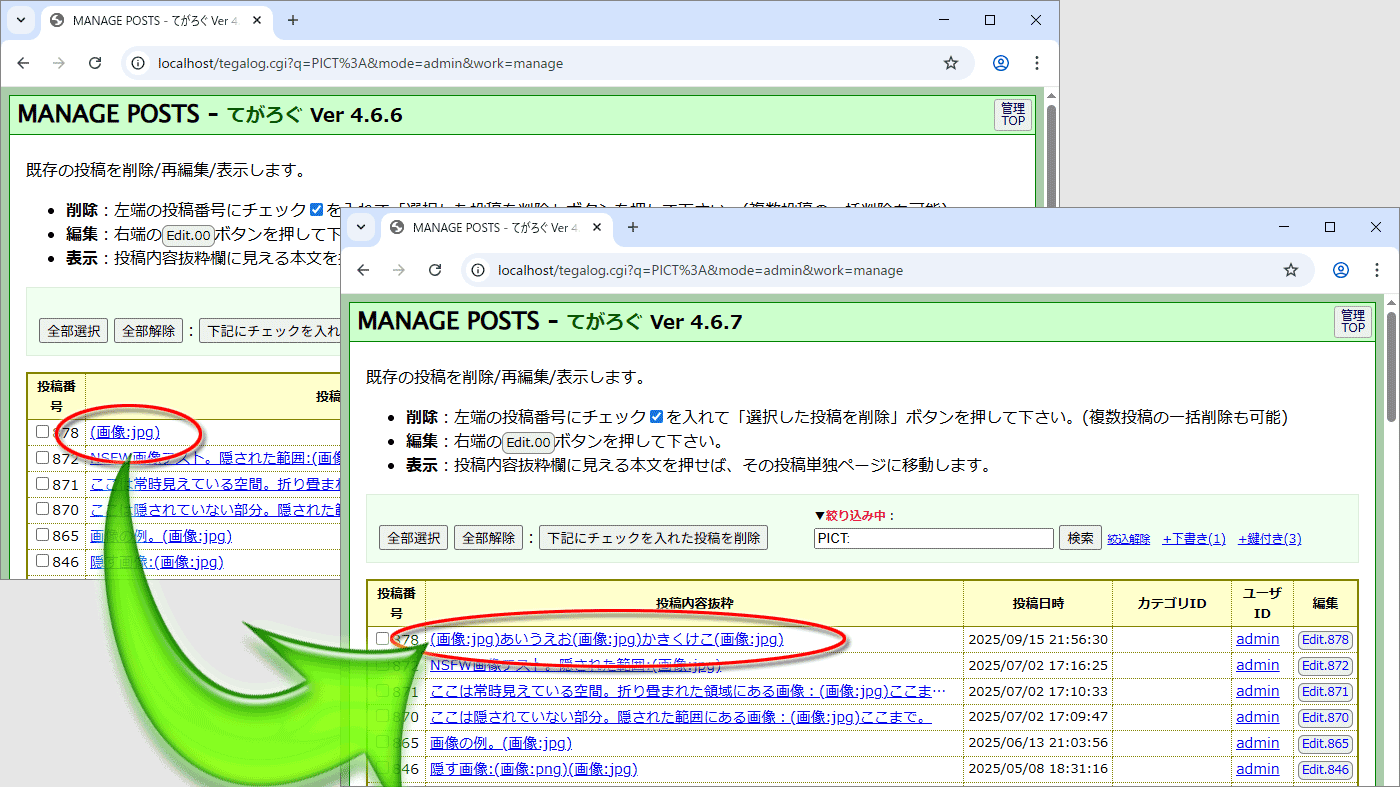This screenshot has height=787, width=1400.
Task: Open the profile icon in the Ver 4.6.7 window
Action: pos(1341,270)
